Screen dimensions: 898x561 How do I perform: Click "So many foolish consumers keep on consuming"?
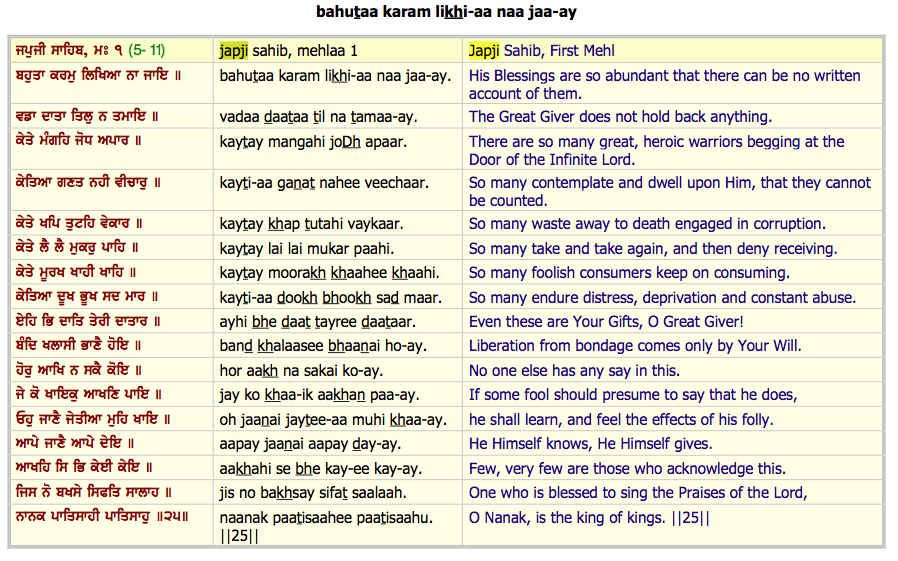[x=628, y=273]
